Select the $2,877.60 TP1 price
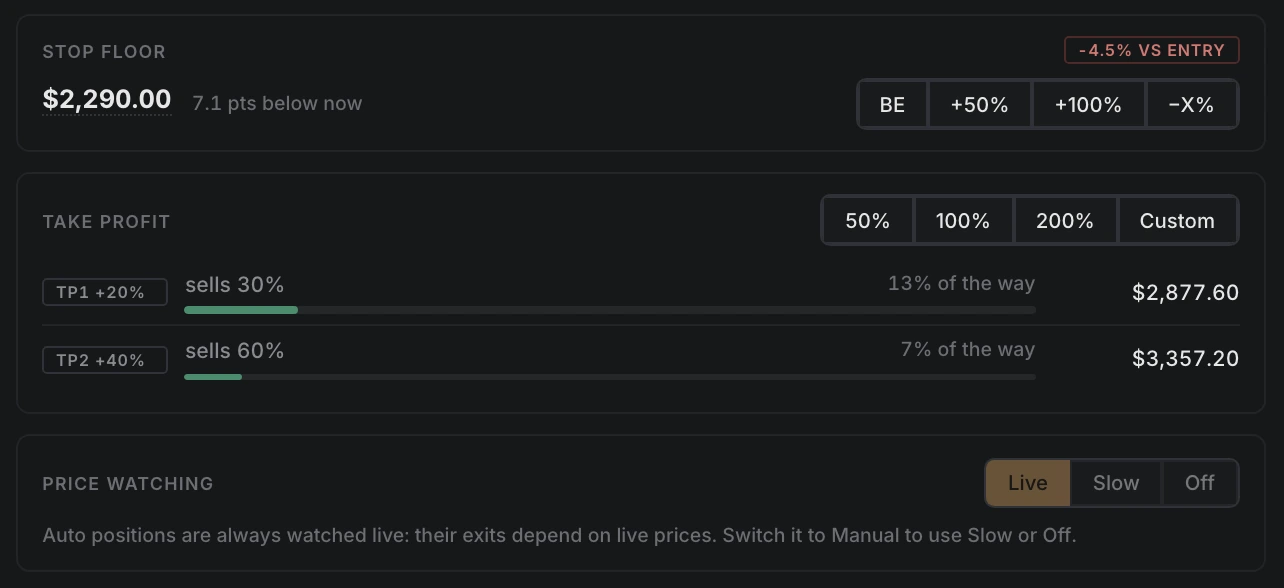 (x=1185, y=292)
